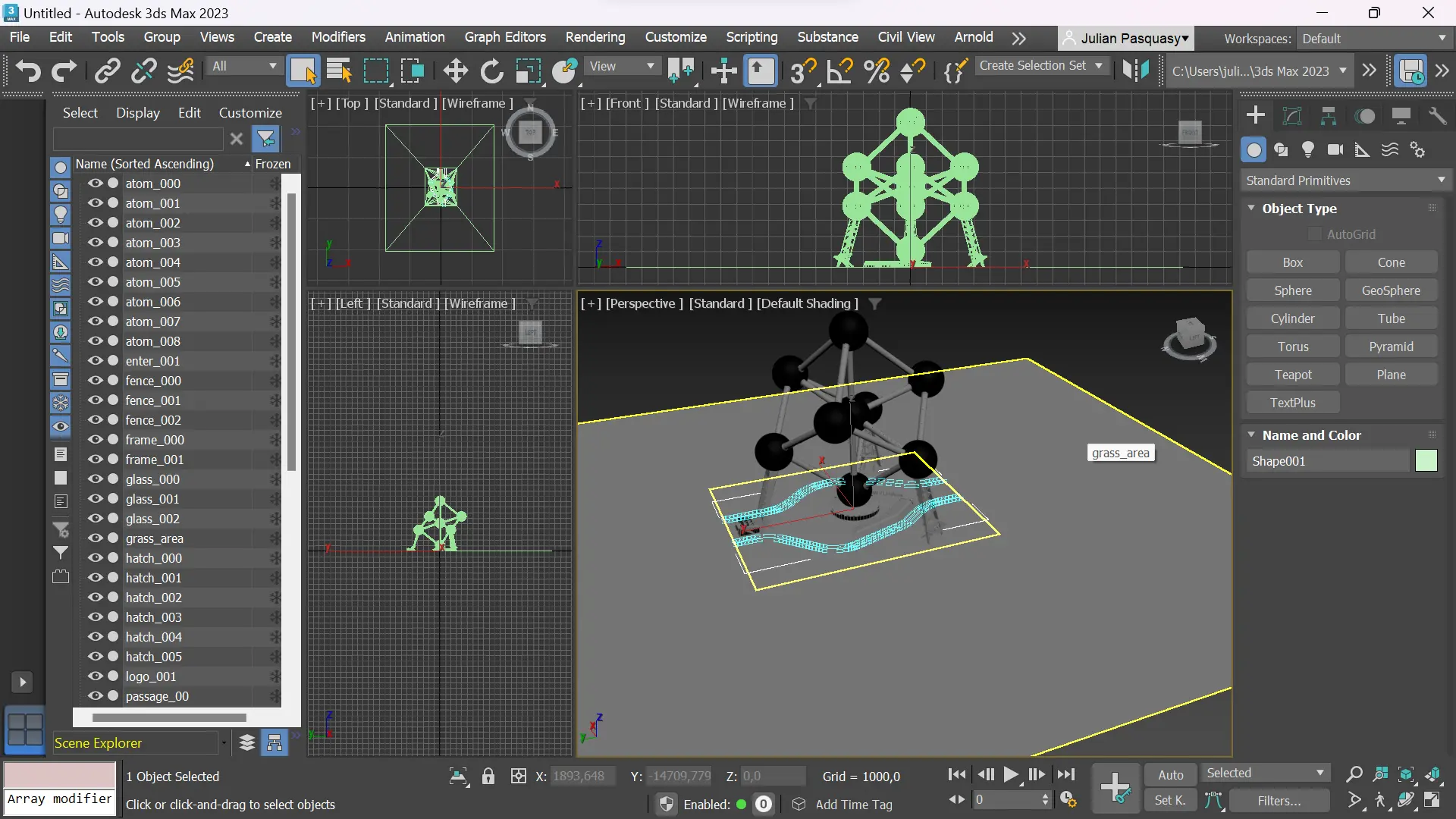Click the Play Animation button
1456x819 pixels.
(x=1011, y=775)
